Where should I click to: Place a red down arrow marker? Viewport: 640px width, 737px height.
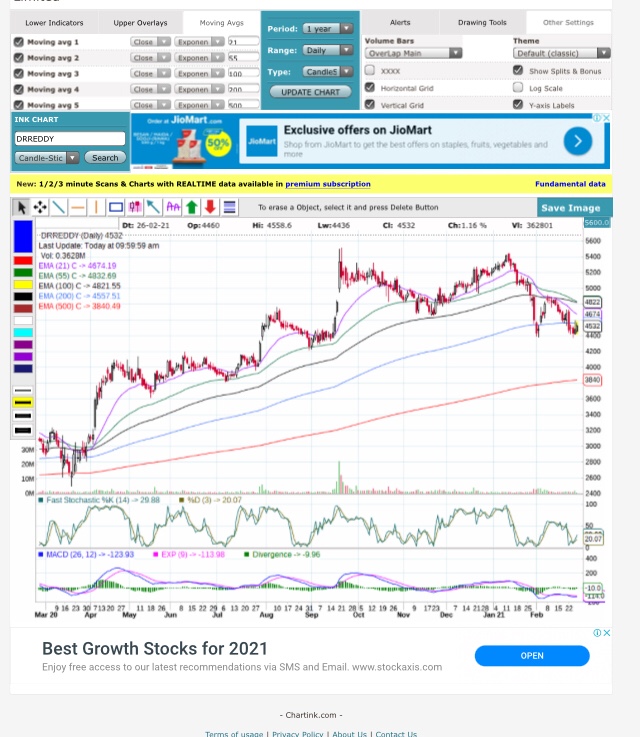(210, 207)
